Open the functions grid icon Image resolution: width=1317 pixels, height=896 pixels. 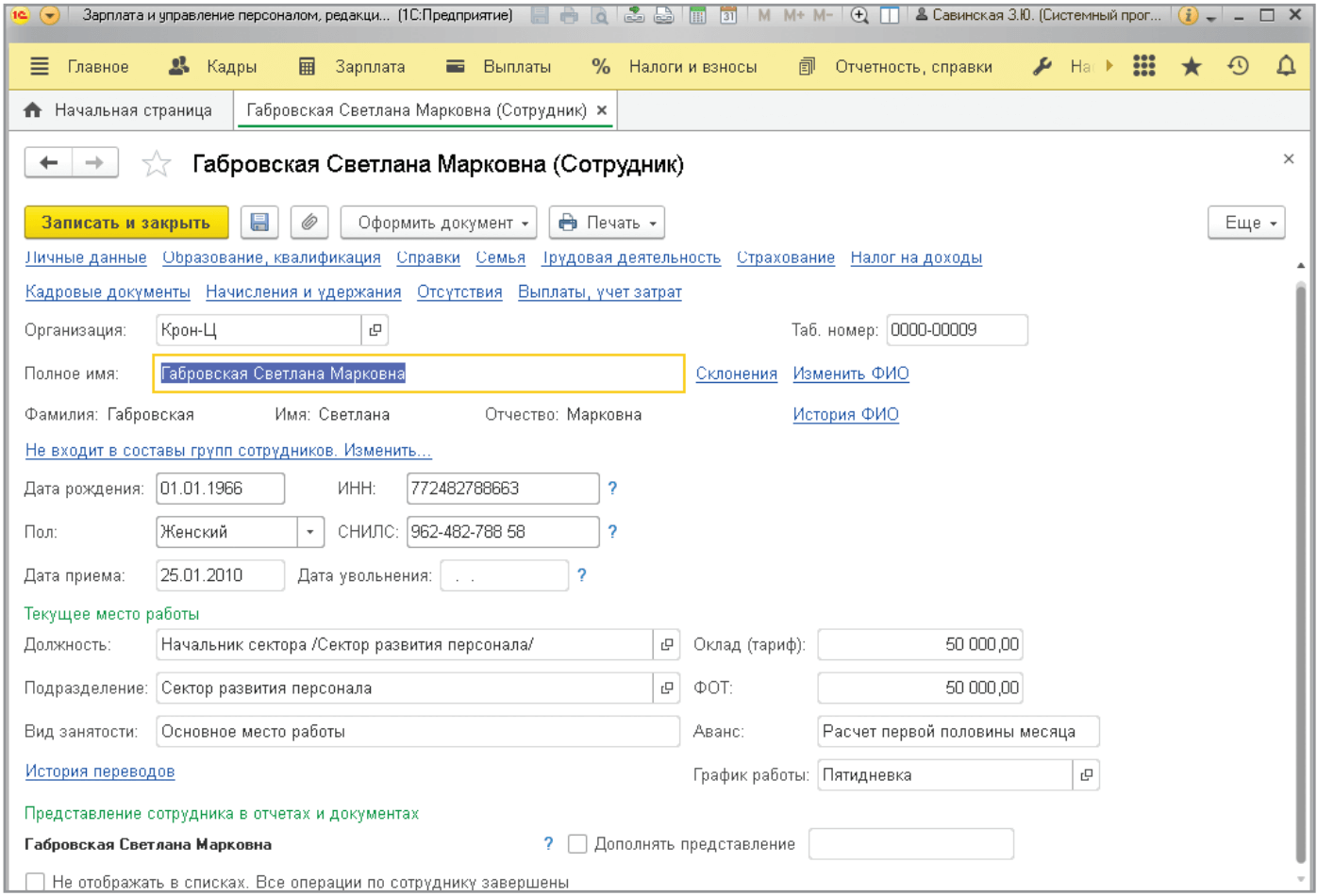(x=1144, y=66)
